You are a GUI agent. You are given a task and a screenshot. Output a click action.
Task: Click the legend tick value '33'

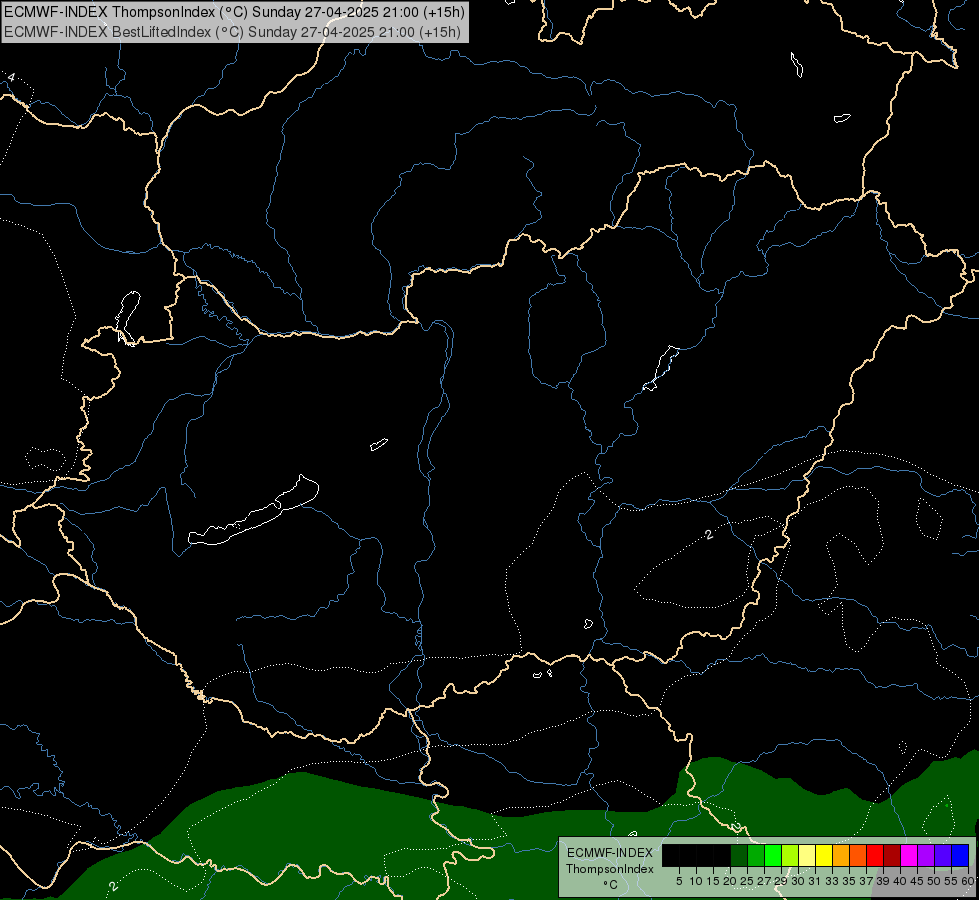point(832,881)
